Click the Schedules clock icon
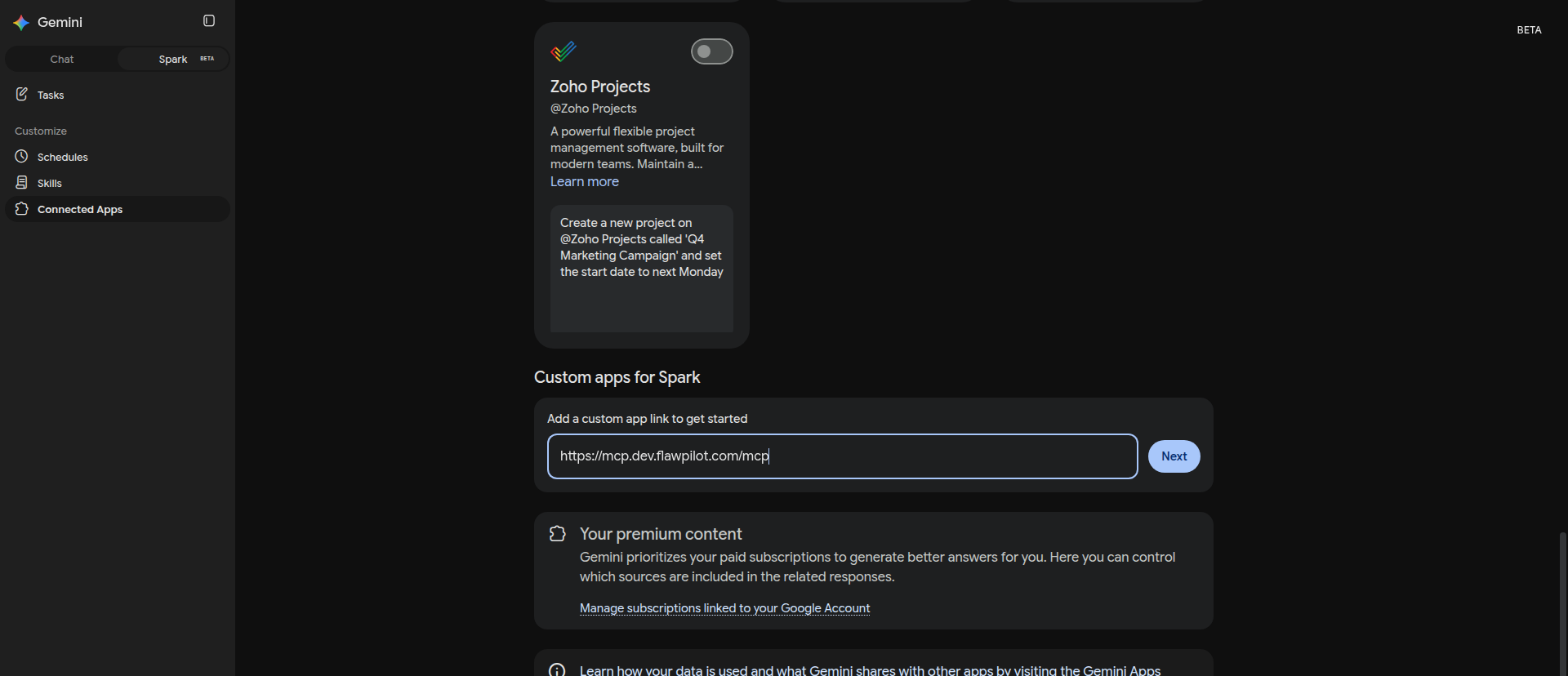The width and height of the screenshot is (1568, 676). (x=22, y=157)
